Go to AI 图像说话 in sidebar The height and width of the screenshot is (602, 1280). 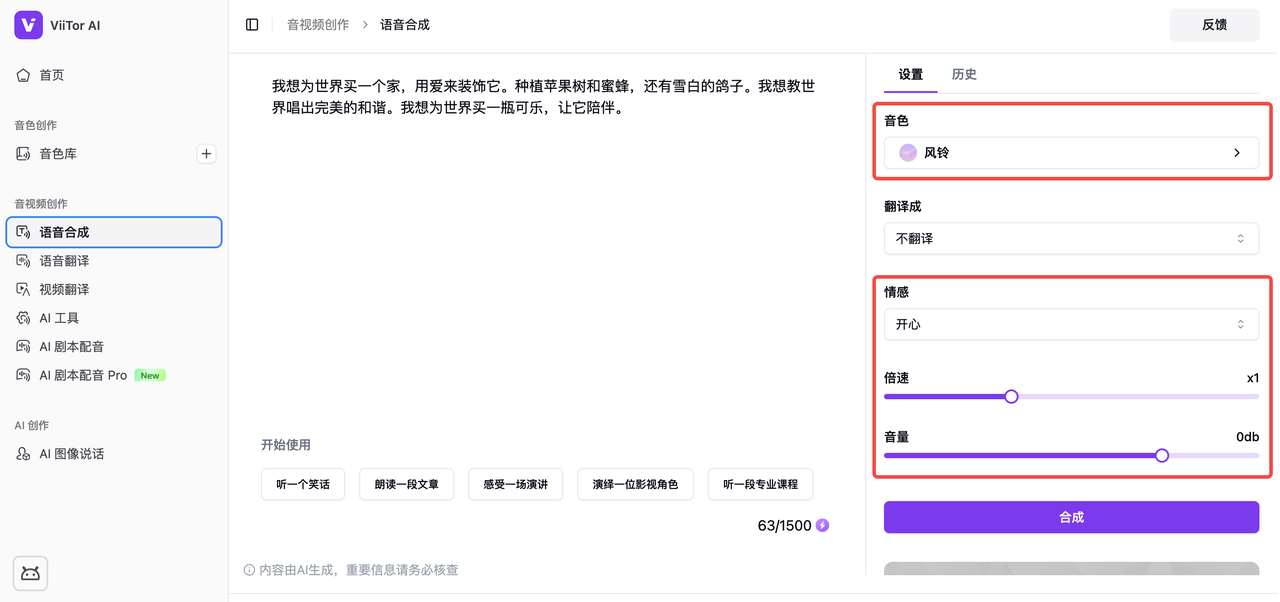71,454
